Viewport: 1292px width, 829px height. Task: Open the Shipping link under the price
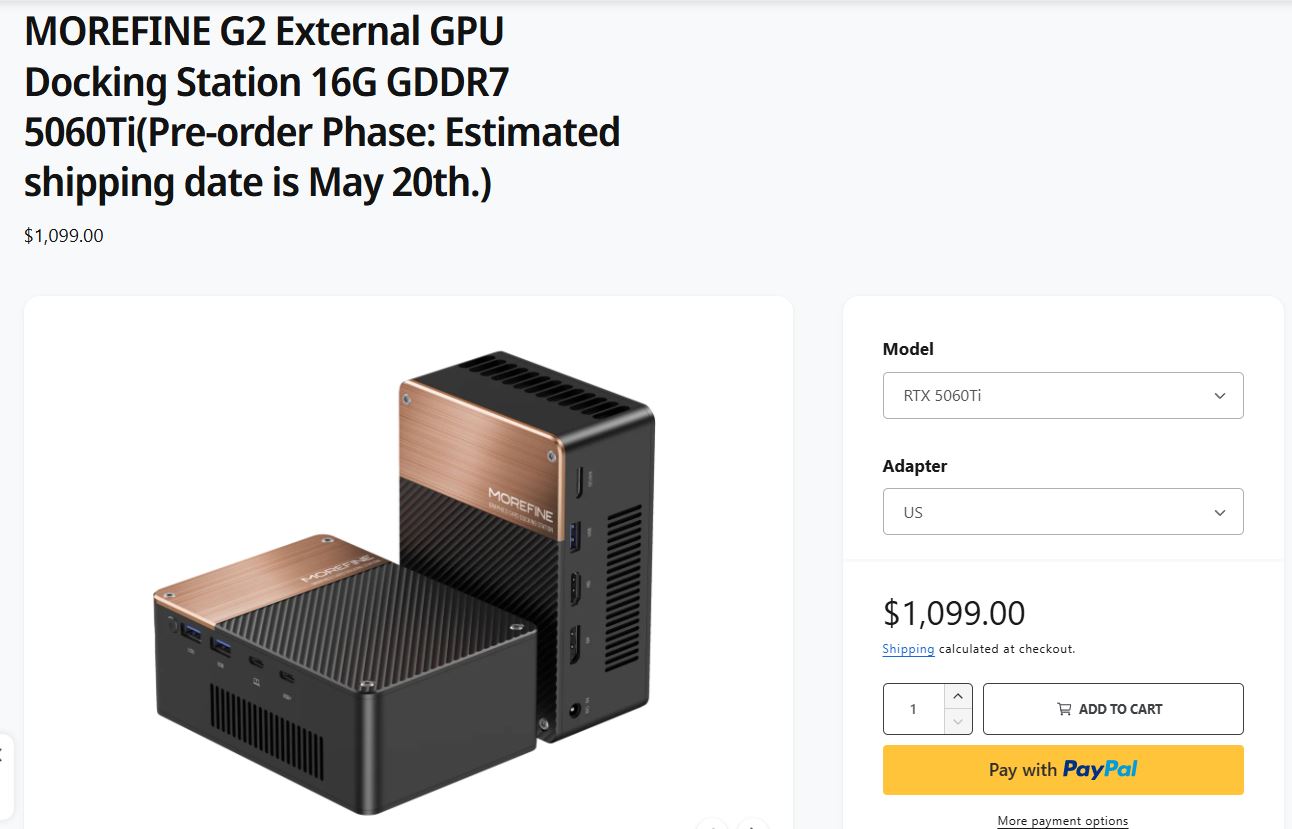[908, 648]
